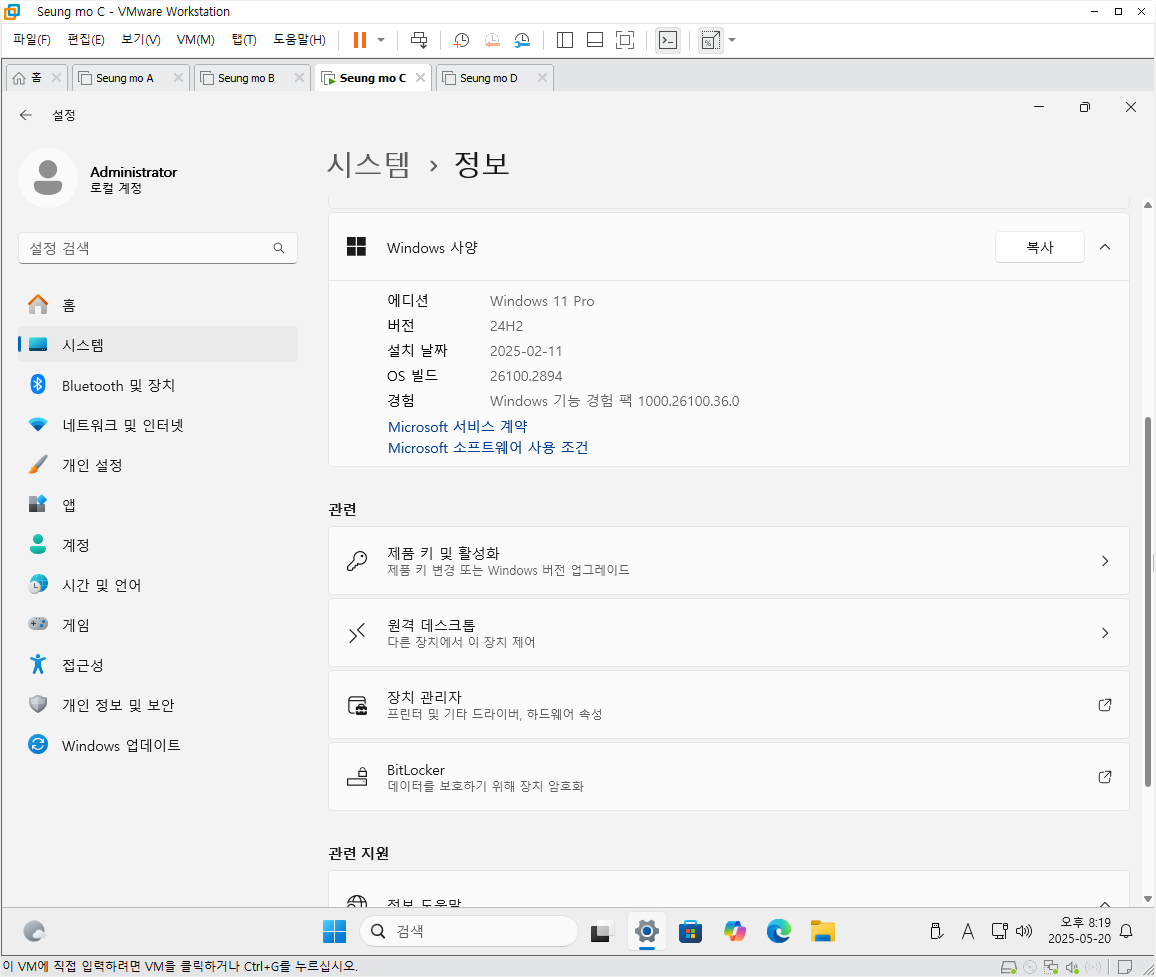This screenshot has width=1156, height=977.
Task: Toggle the VMware library sidebar icon
Action: 565,40
